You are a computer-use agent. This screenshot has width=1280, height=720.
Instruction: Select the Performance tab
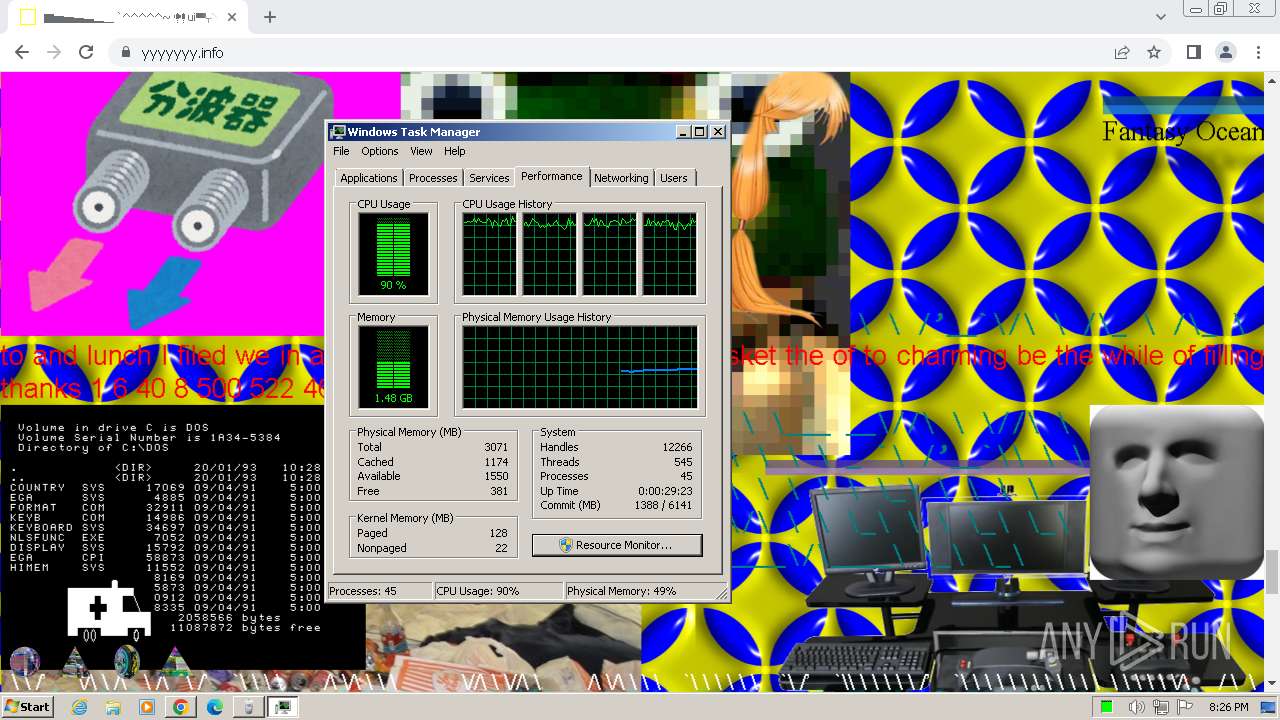552,176
